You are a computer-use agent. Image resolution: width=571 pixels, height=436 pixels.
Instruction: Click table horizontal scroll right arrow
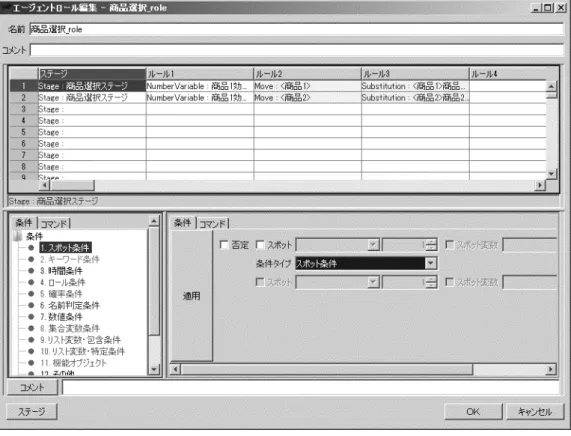point(540,185)
